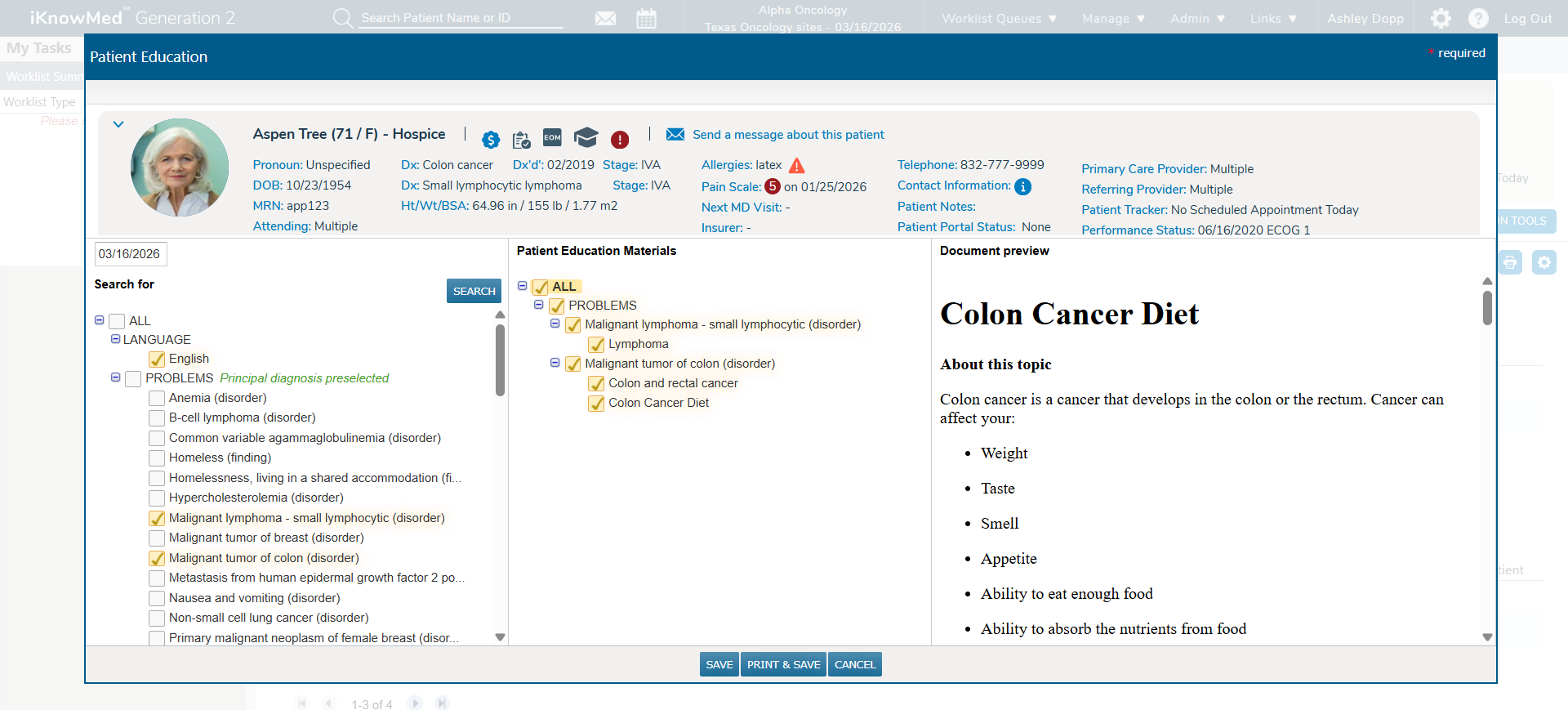Uncheck the English language checkbox
Image resolution: width=1568 pixels, height=710 pixels.
[157, 359]
